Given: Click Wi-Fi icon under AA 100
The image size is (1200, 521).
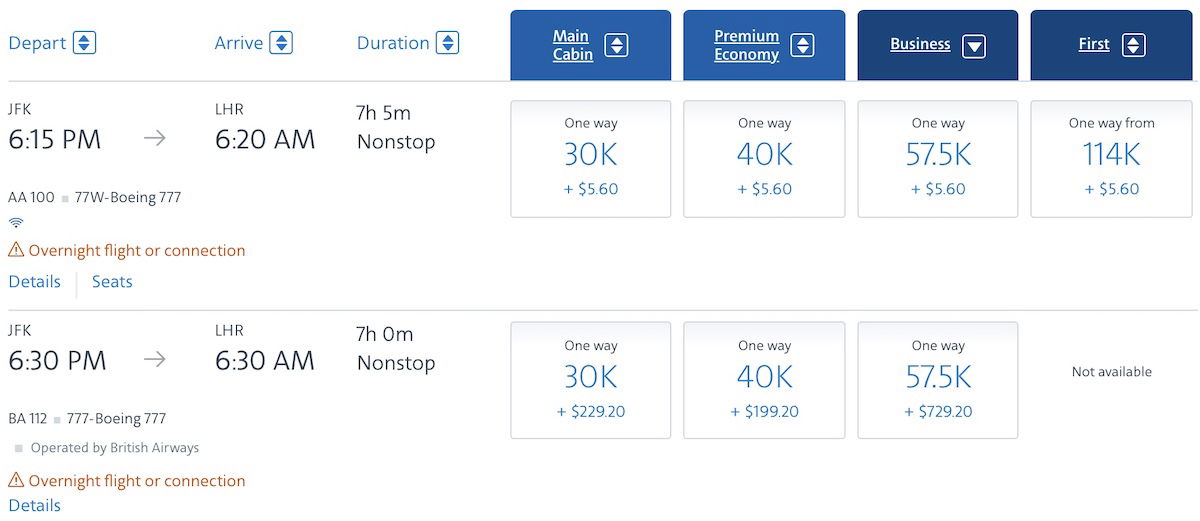Looking at the screenshot, I should pyautogui.click(x=16, y=222).
